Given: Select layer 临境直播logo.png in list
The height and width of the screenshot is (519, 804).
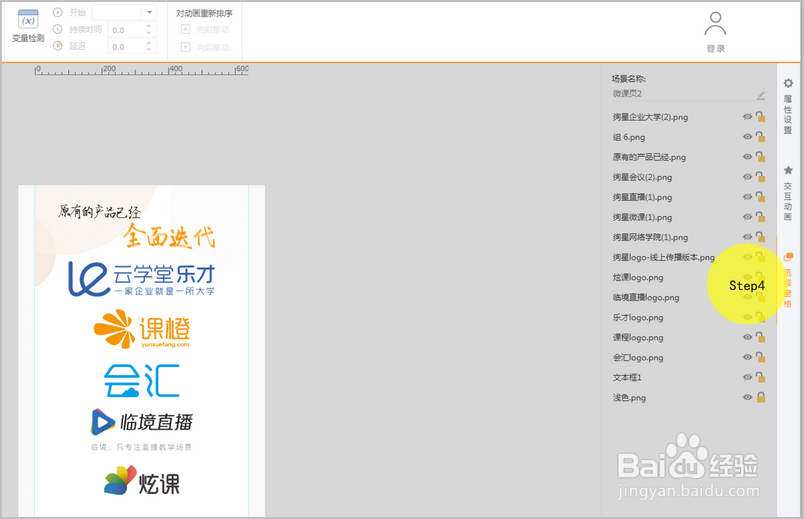Looking at the screenshot, I should [646, 297].
